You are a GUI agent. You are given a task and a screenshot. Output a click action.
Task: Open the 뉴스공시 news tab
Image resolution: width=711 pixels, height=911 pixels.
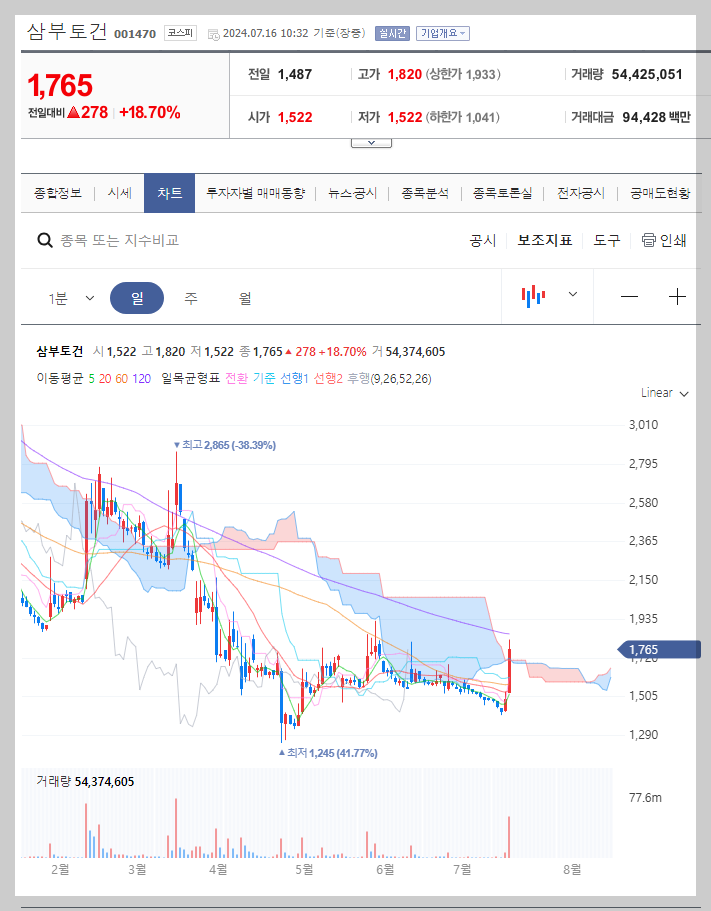pyautogui.click(x=350, y=193)
